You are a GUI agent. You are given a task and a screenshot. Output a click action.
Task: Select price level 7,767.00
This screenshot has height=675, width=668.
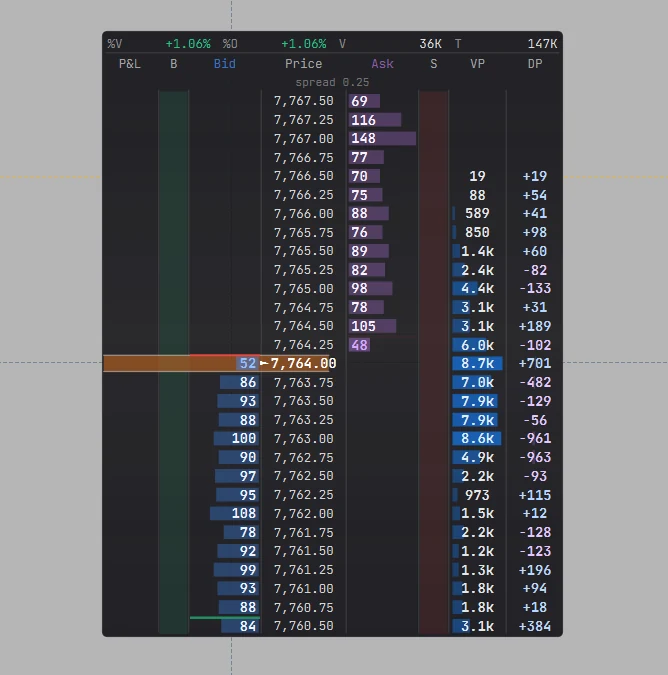pos(303,139)
